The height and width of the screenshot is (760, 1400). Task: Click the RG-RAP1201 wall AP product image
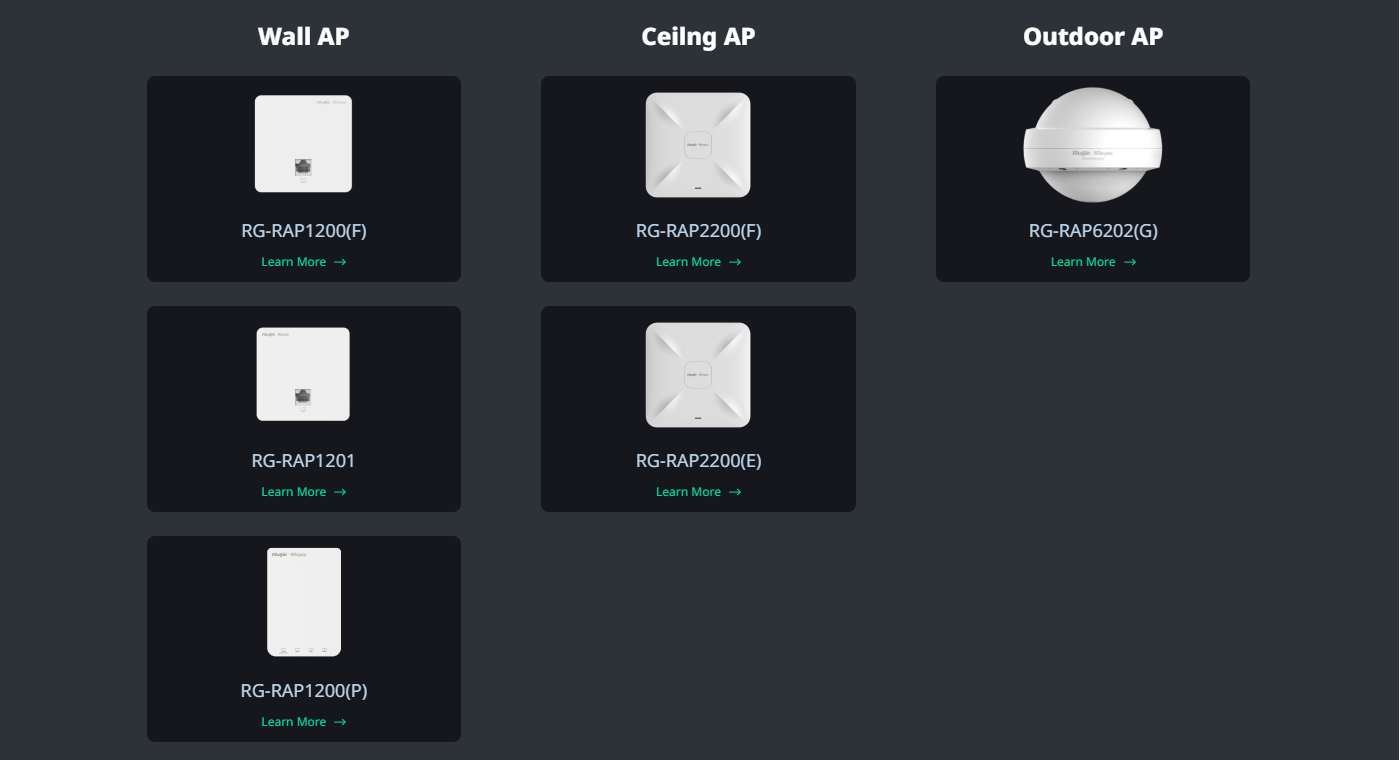[x=303, y=374]
